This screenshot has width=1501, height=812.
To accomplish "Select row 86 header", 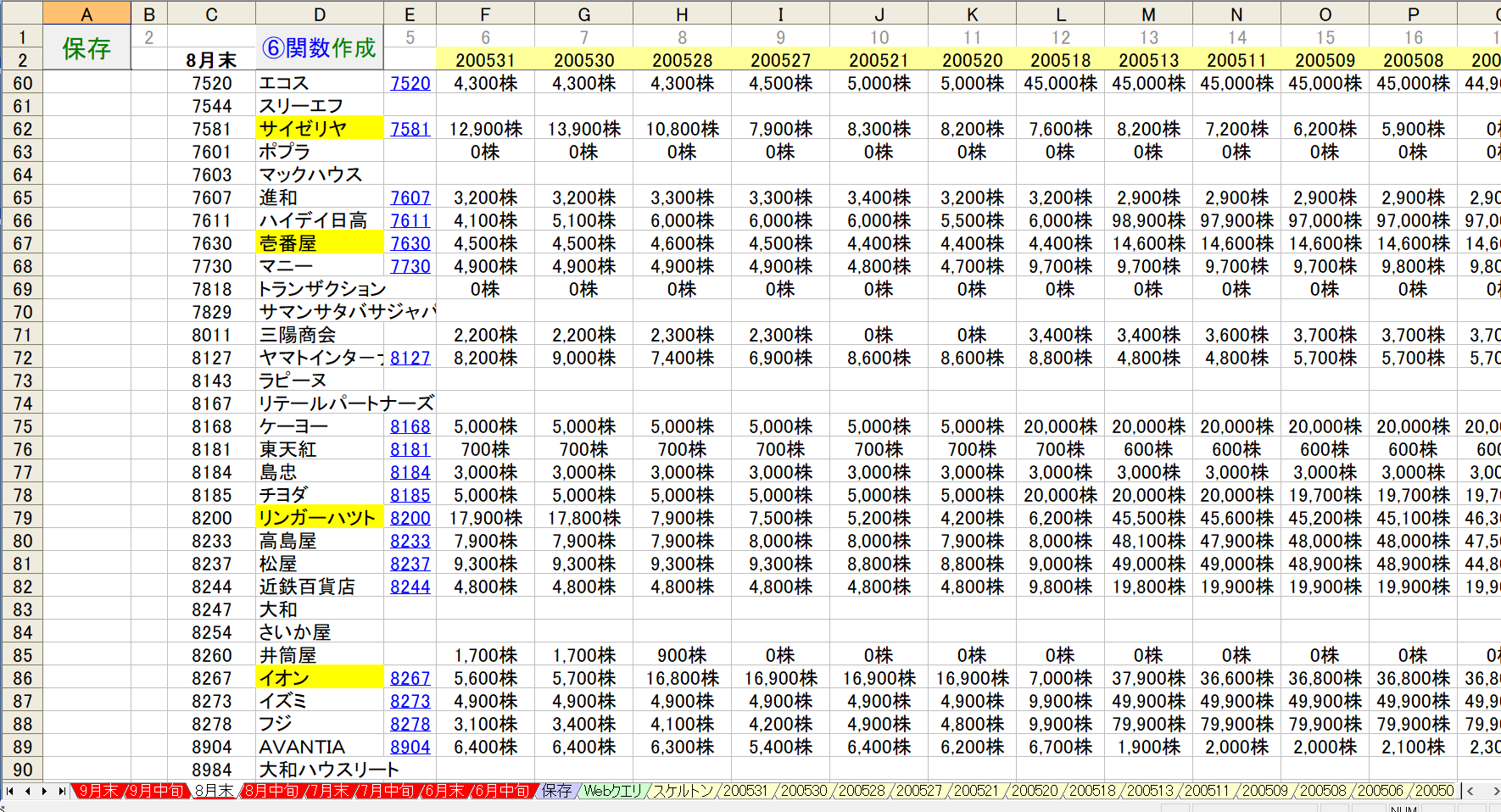I will point(22,678).
